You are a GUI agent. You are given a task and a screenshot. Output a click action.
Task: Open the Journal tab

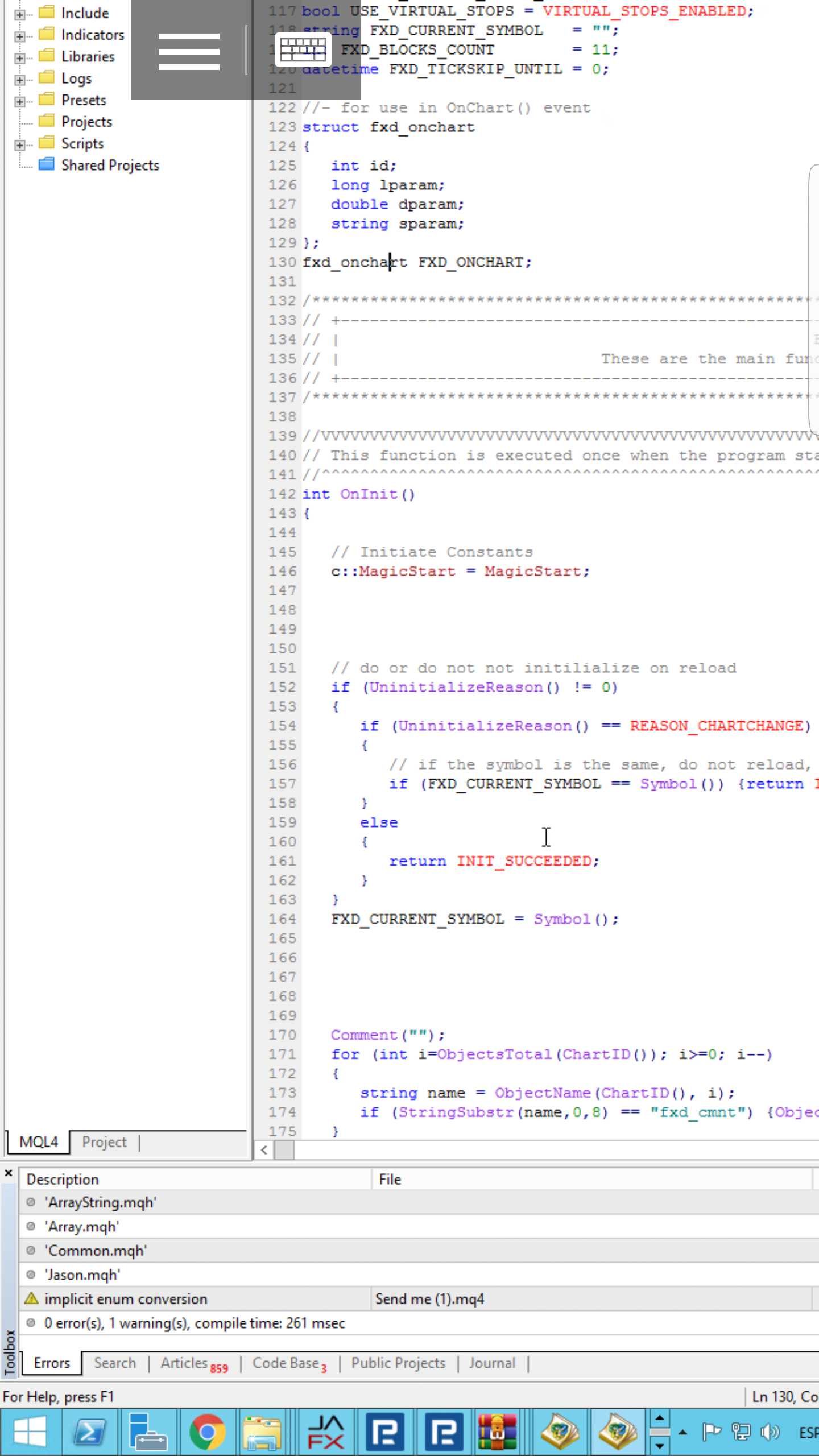[x=492, y=1363]
